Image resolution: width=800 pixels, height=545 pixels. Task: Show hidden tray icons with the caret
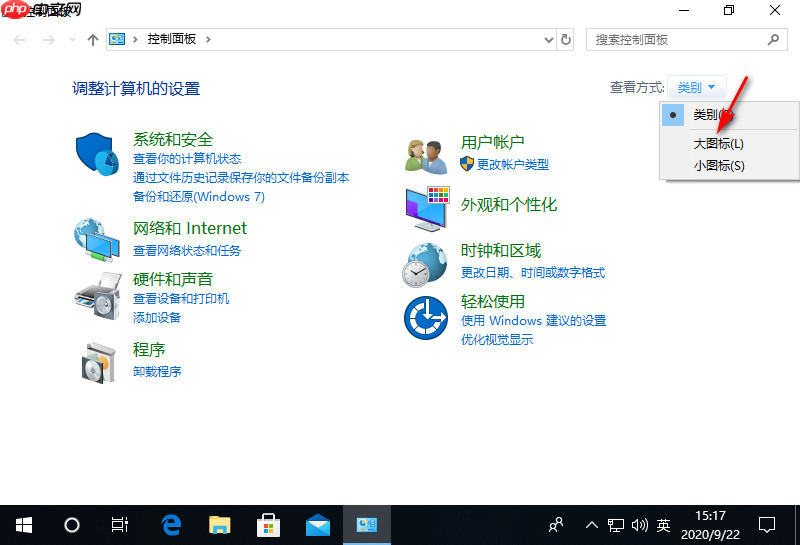(592, 525)
